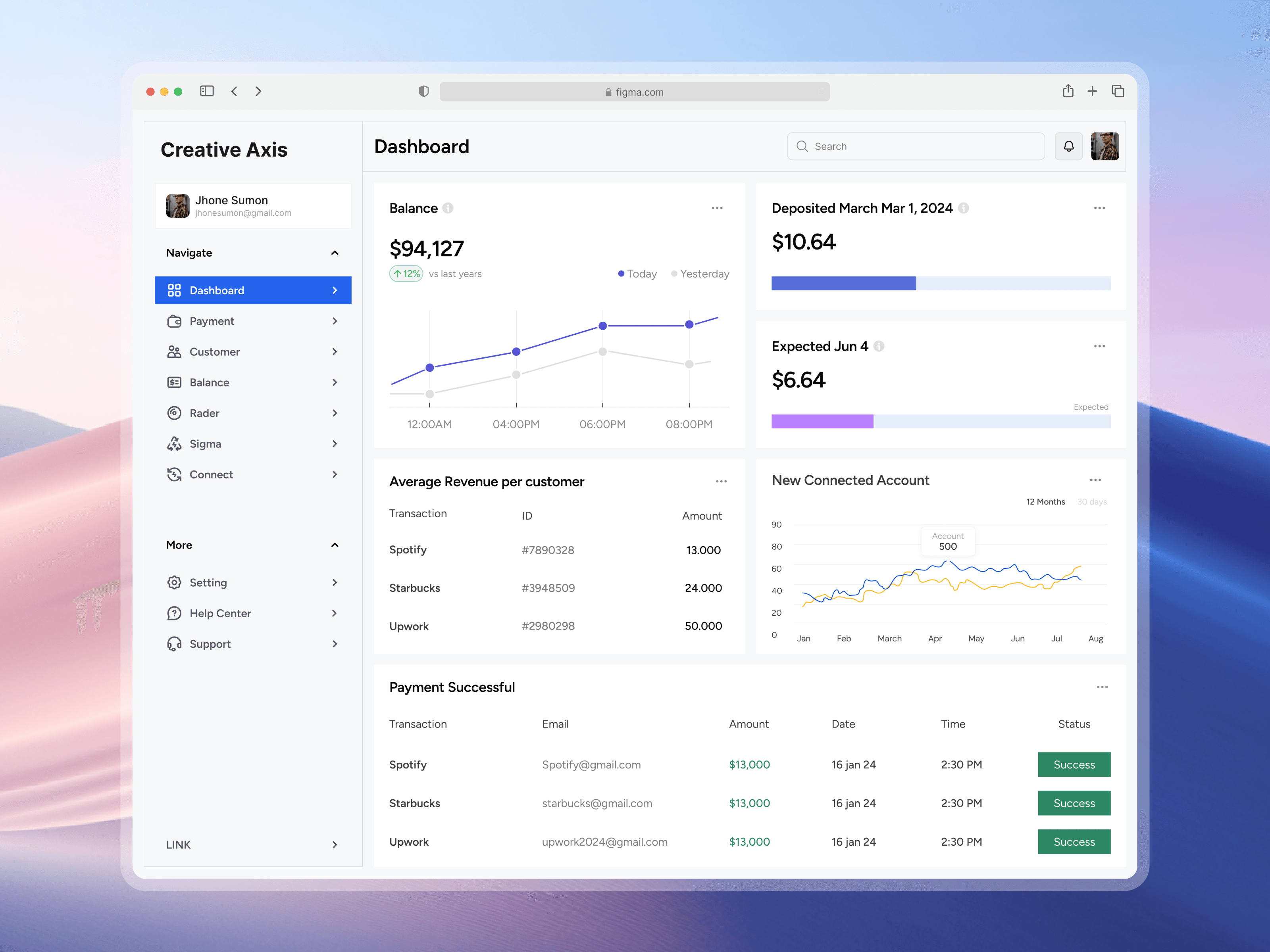Click the Balance info icon
This screenshot has width=1270, height=952.
pyautogui.click(x=448, y=208)
